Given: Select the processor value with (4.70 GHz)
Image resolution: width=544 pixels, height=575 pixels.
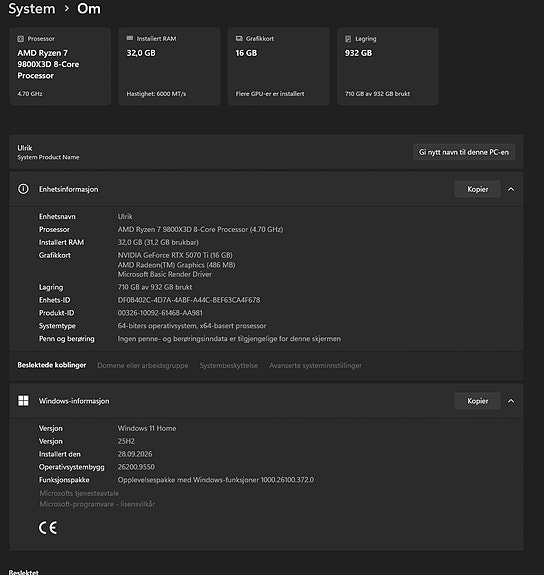Looking at the screenshot, I should coord(200,229).
